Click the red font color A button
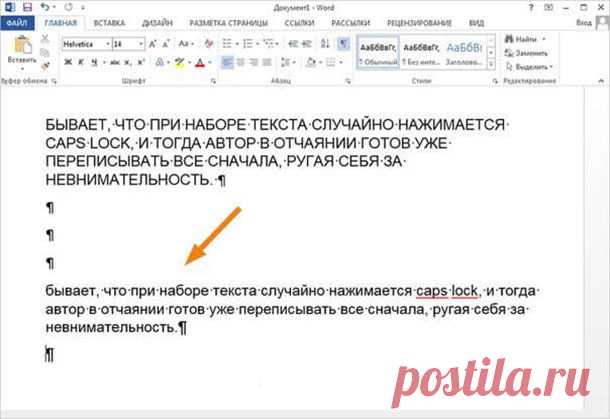Image resolution: width=610 pixels, height=419 pixels. (200, 62)
